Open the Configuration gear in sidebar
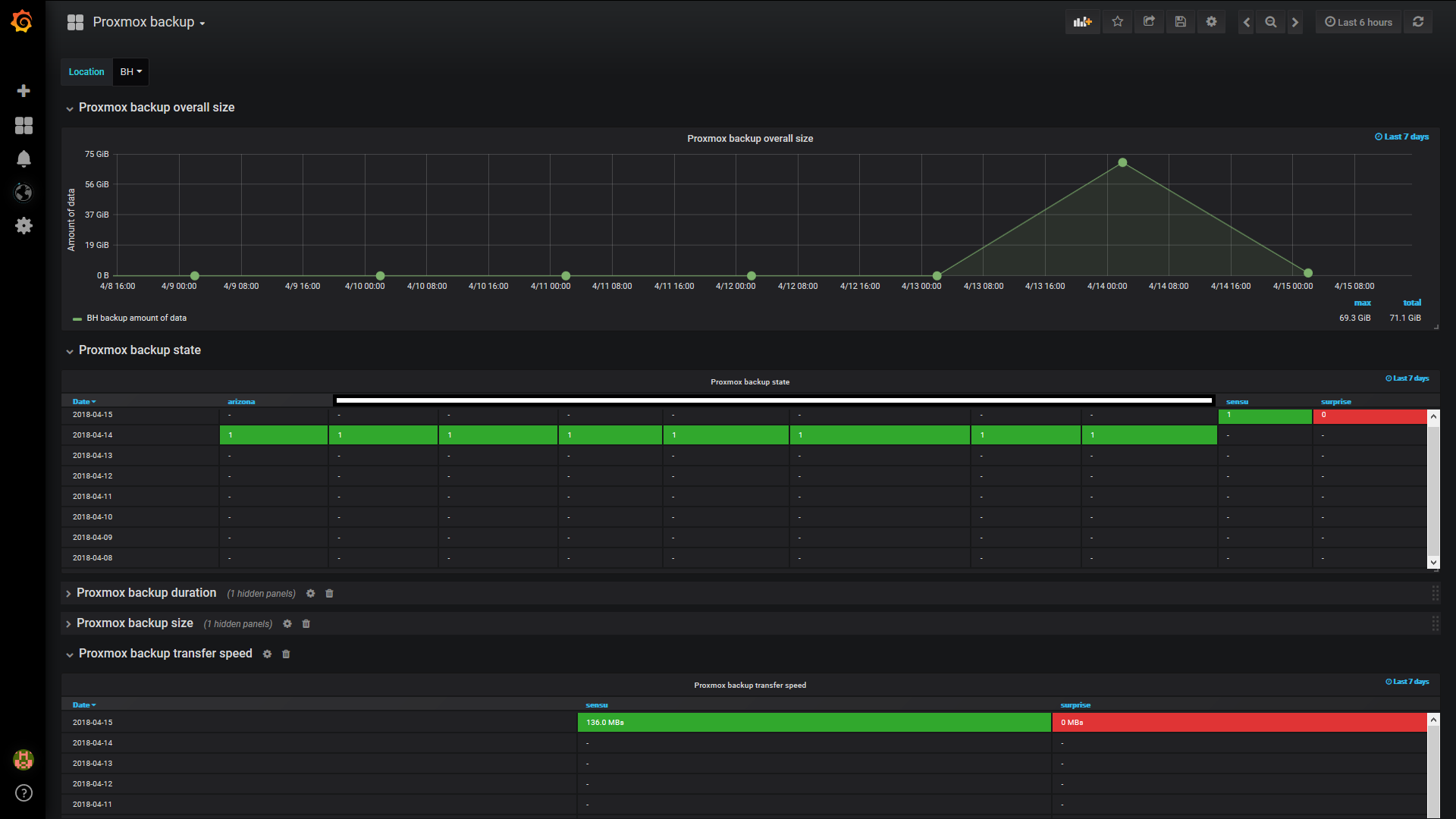 pos(24,226)
